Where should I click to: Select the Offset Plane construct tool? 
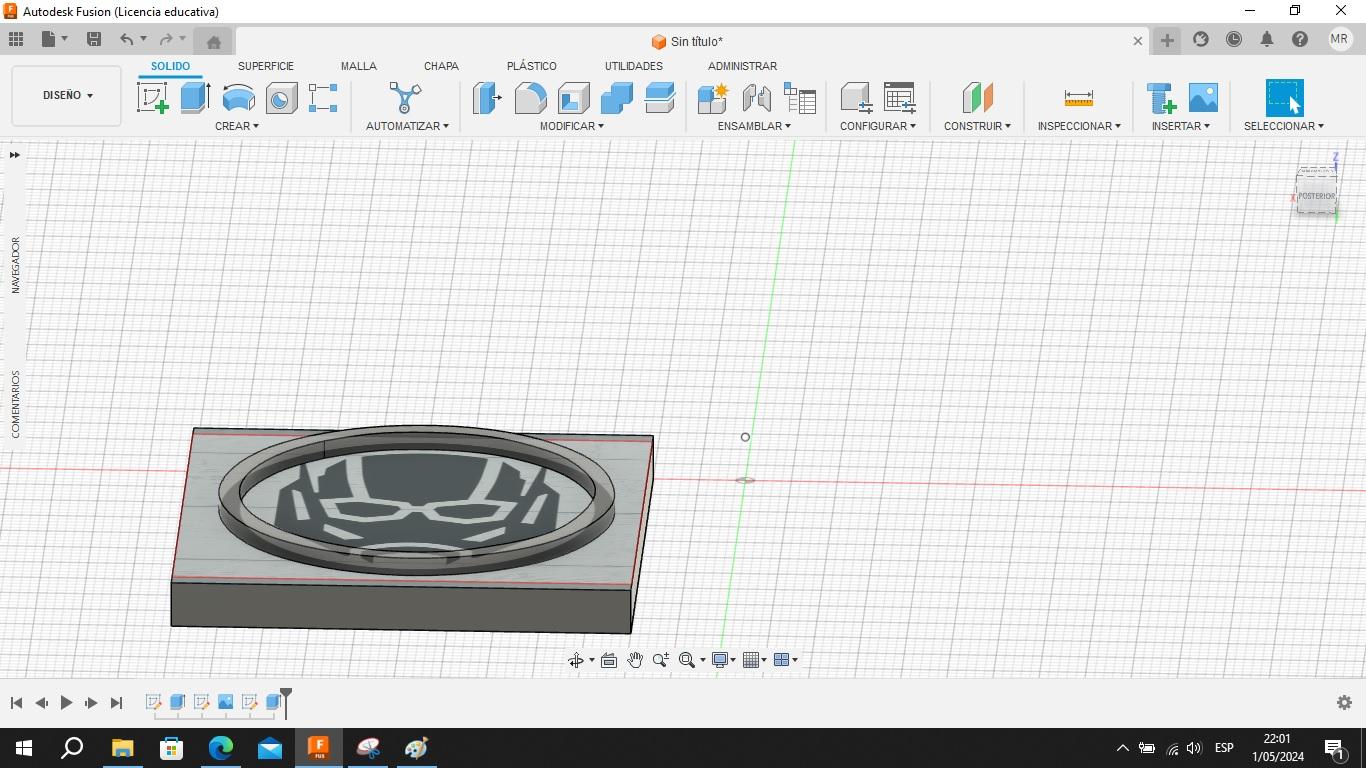(x=977, y=98)
